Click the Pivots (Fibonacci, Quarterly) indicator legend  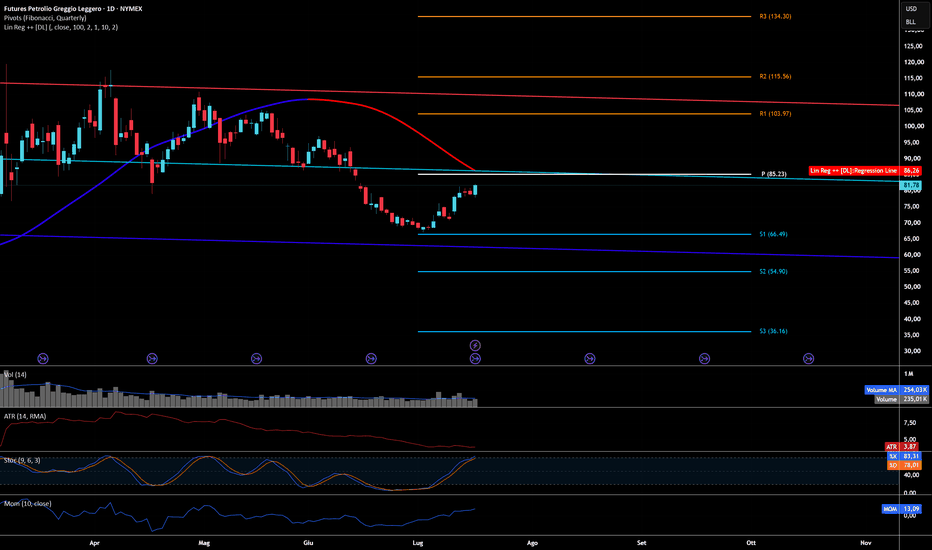45,18
